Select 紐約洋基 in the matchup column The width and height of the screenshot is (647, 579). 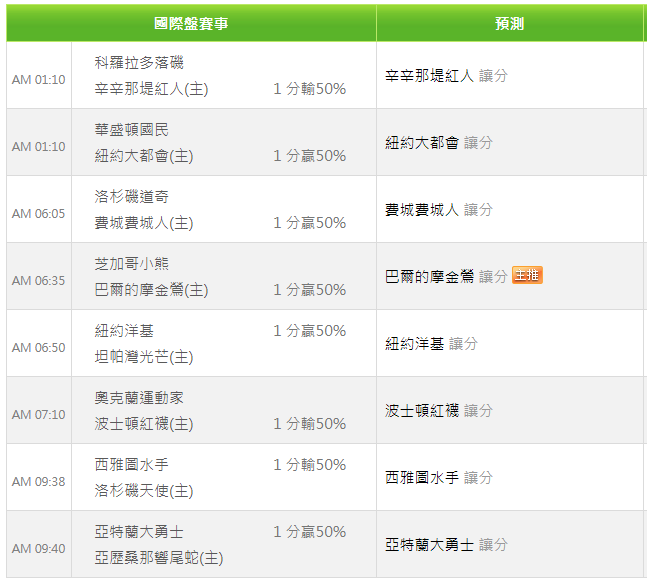pyautogui.click(x=124, y=331)
